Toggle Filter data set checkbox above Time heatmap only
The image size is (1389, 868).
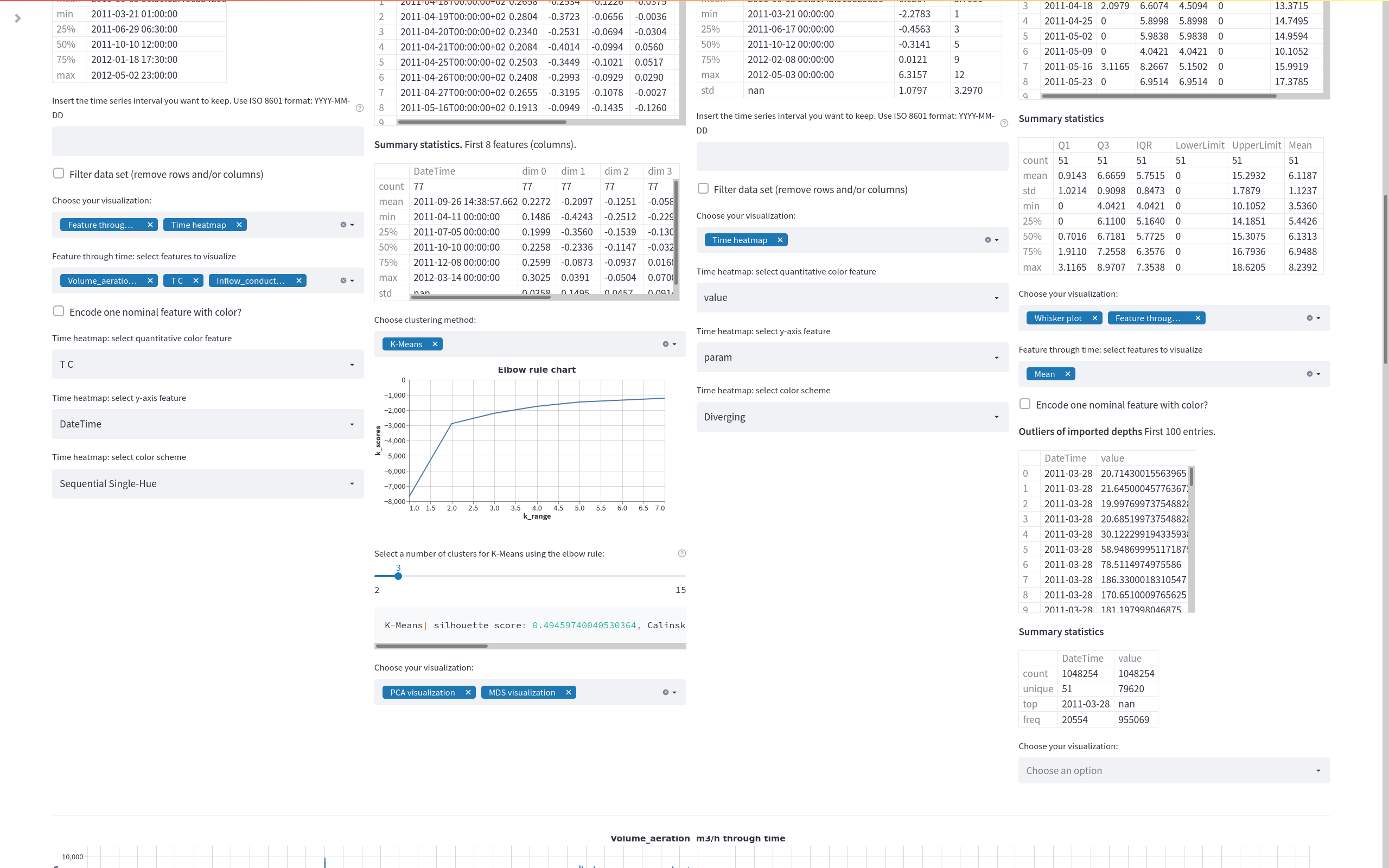[x=703, y=189]
